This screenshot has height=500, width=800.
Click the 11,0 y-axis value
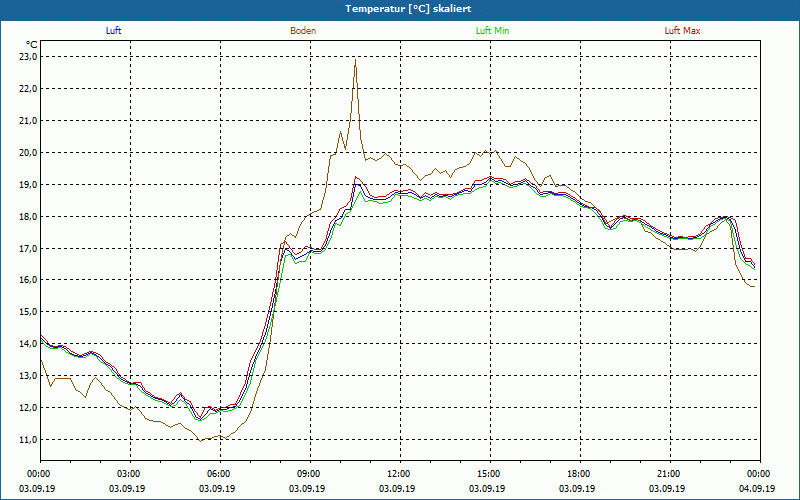pos(29,440)
